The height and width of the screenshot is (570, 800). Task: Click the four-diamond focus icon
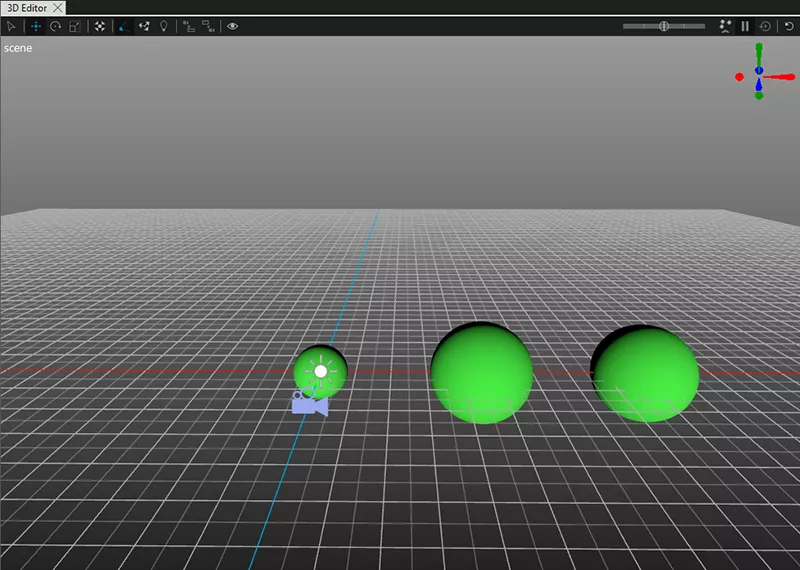pyautogui.click(x=100, y=26)
